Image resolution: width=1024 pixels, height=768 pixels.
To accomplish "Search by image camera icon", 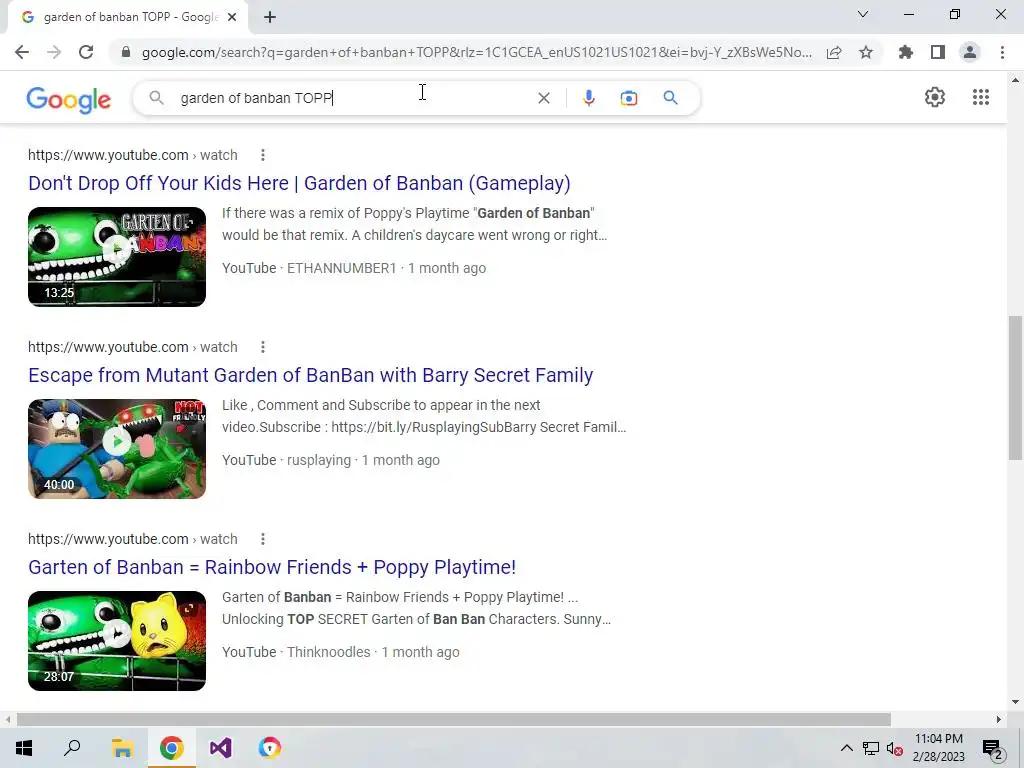I will (629, 98).
